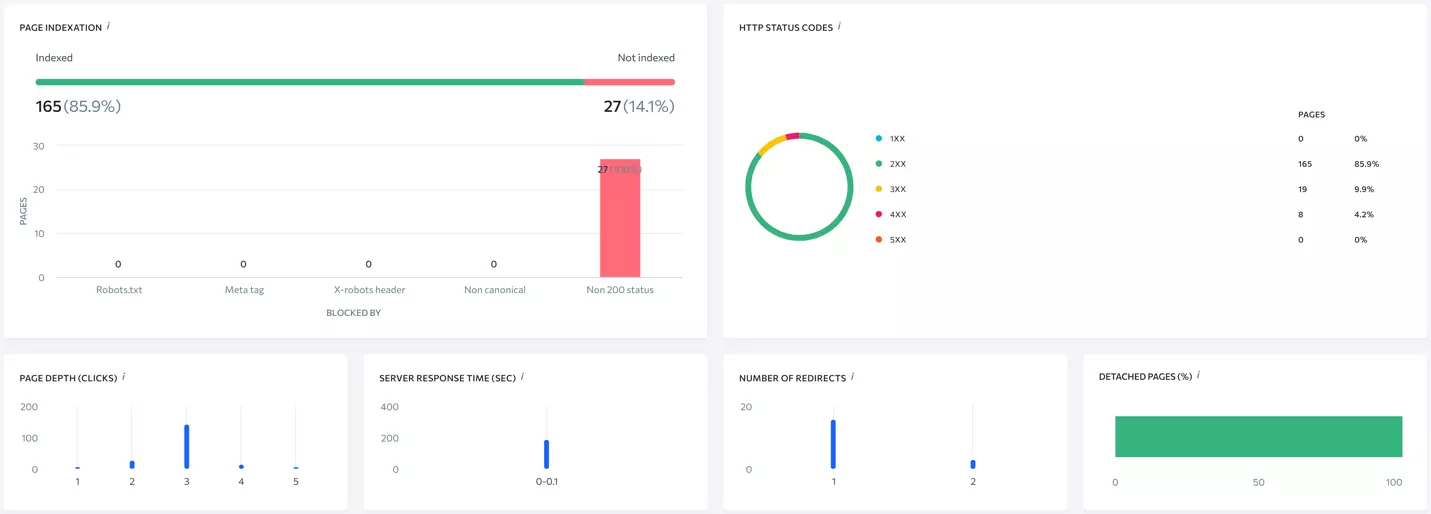
Task: Open the HTTP Status Codes info icon
Action: pyautogui.click(x=839, y=26)
